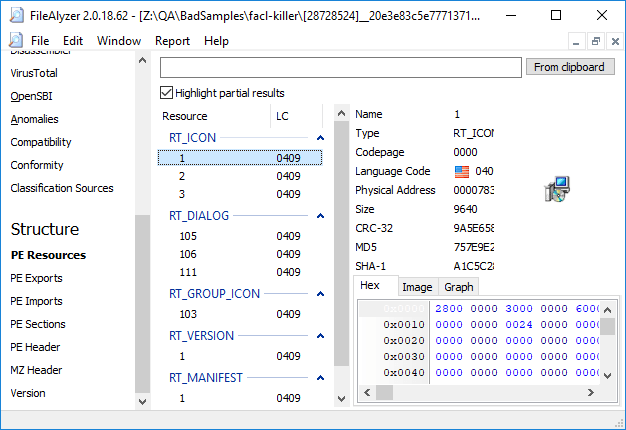Collapse the RT_DIALOG group

tap(320, 216)
